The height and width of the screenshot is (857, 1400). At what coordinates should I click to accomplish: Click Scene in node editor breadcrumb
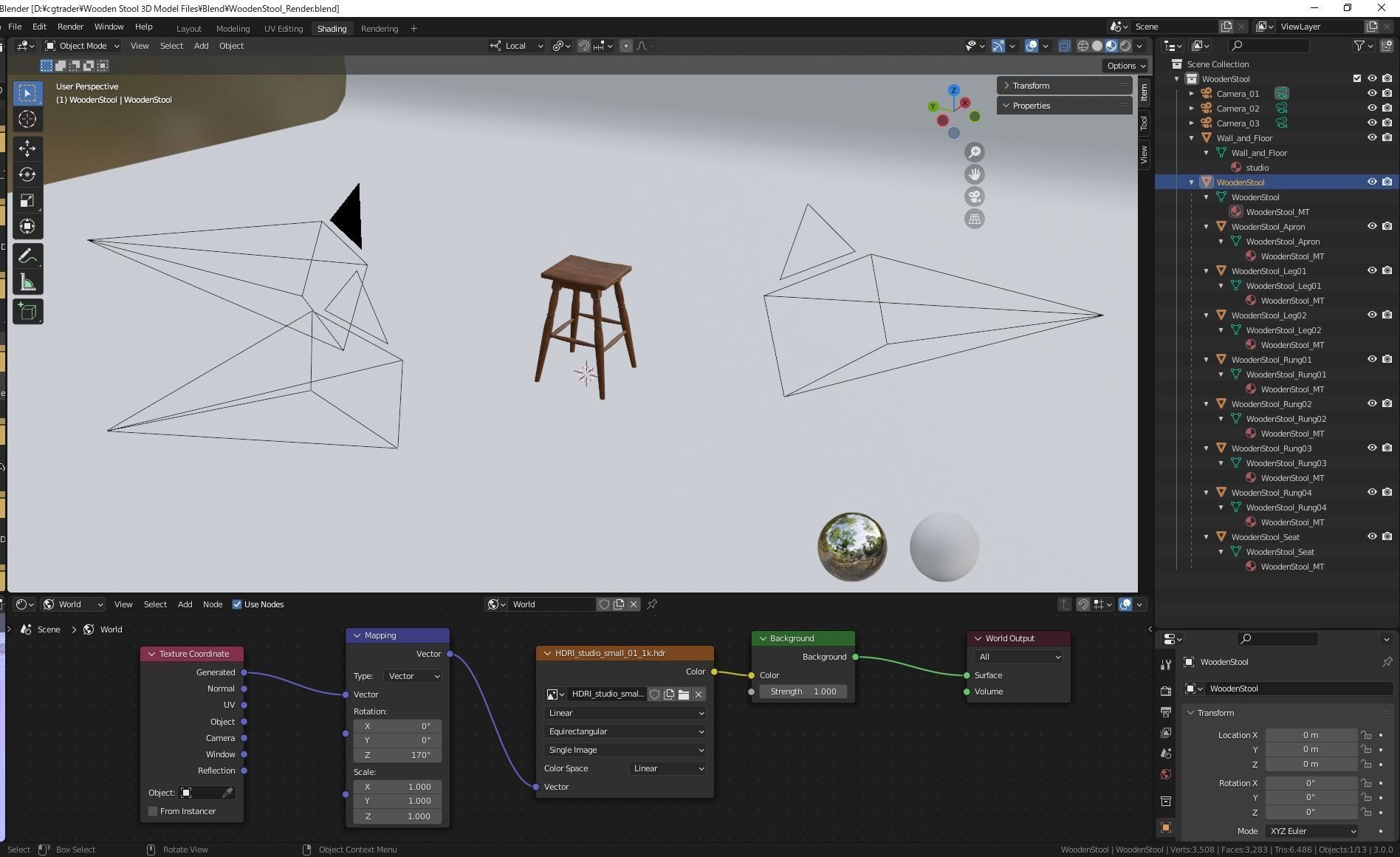point(49,629)
